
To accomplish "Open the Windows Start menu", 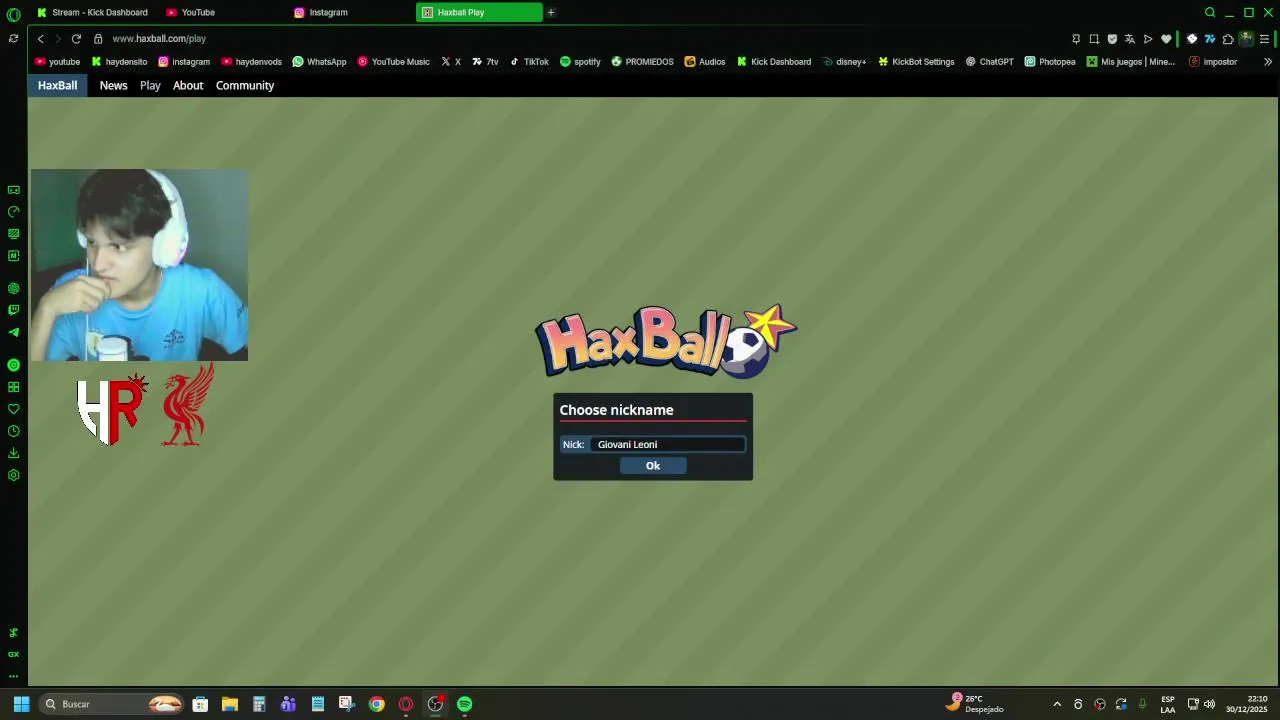I will click(x=21, y=704).
